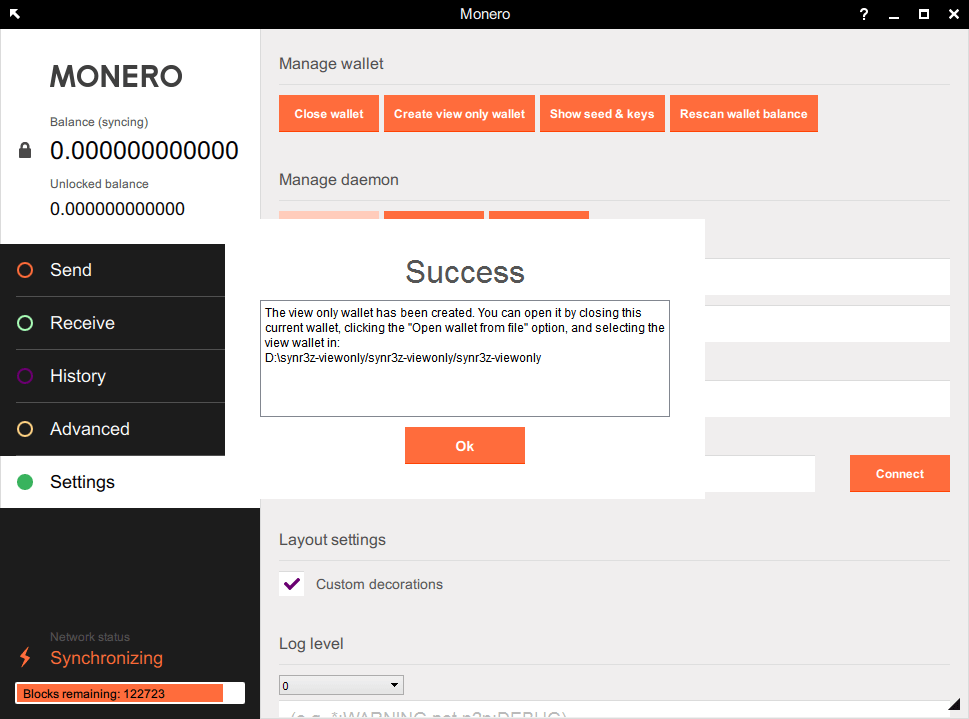Image resolution: width=969 pixels, height=719 pixels.
Task: Click the Manage daemon heading
Action: [x=339, y=180]
